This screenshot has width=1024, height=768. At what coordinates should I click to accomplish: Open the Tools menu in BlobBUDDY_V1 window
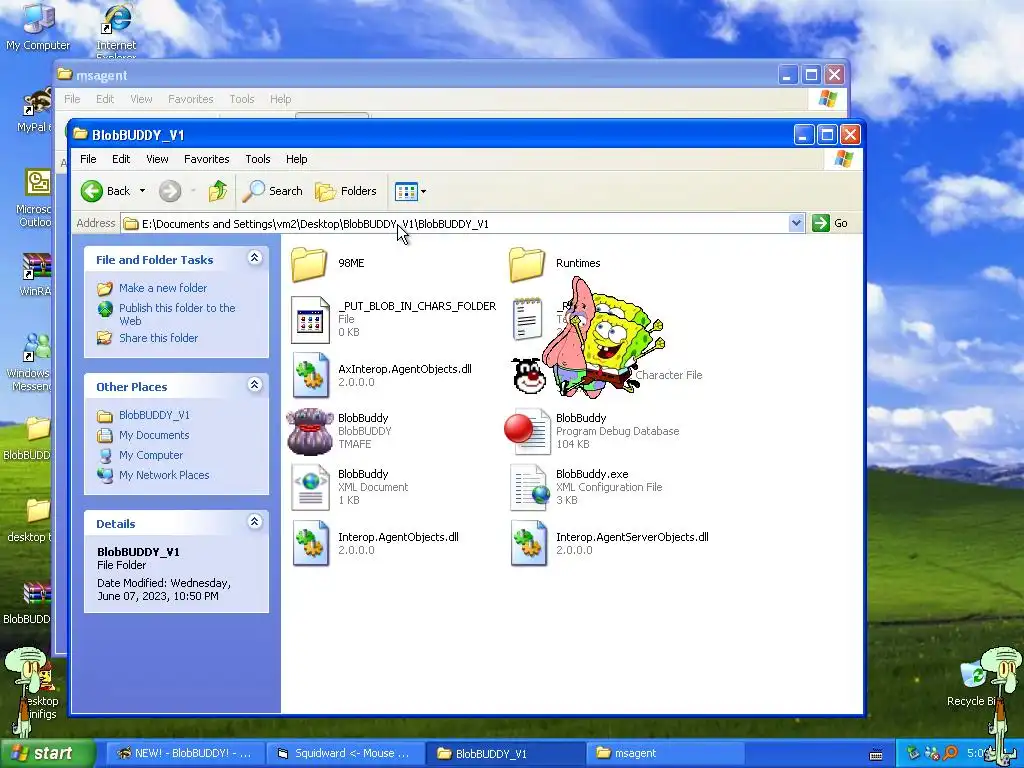[257, 159]
